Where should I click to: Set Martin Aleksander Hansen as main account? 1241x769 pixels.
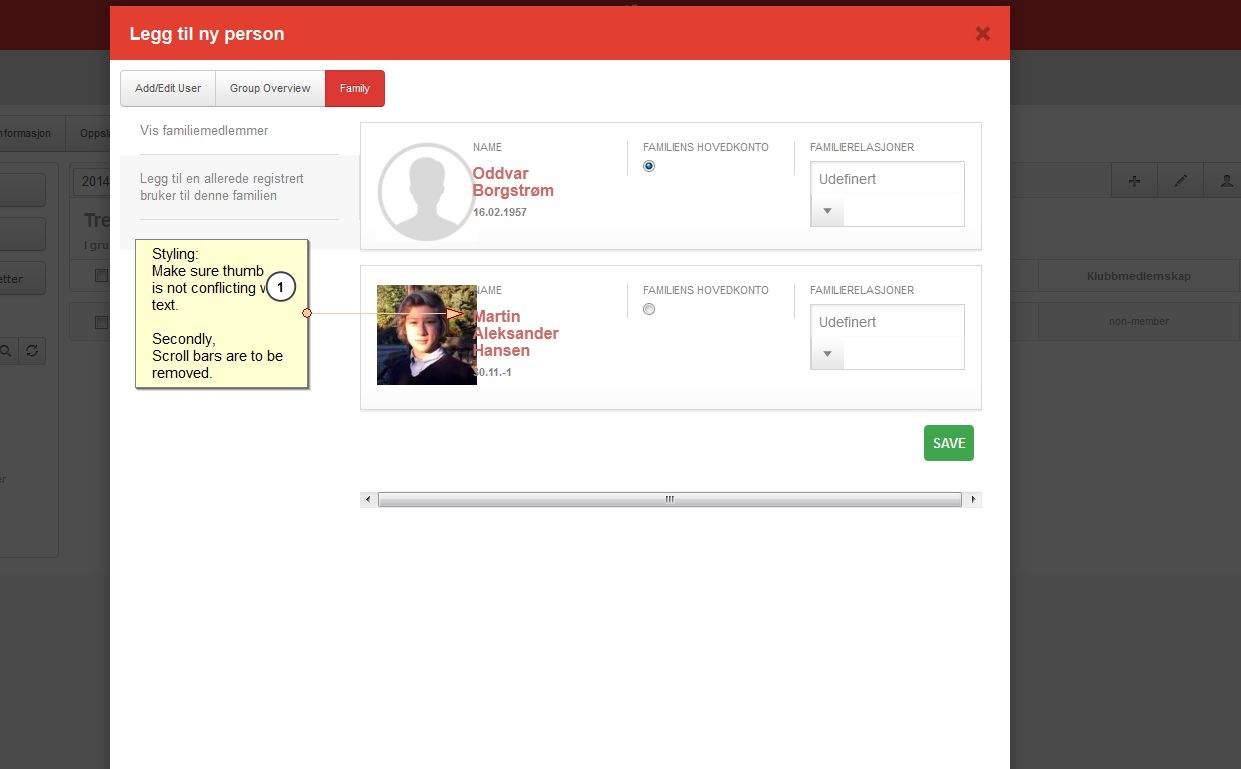649,309
